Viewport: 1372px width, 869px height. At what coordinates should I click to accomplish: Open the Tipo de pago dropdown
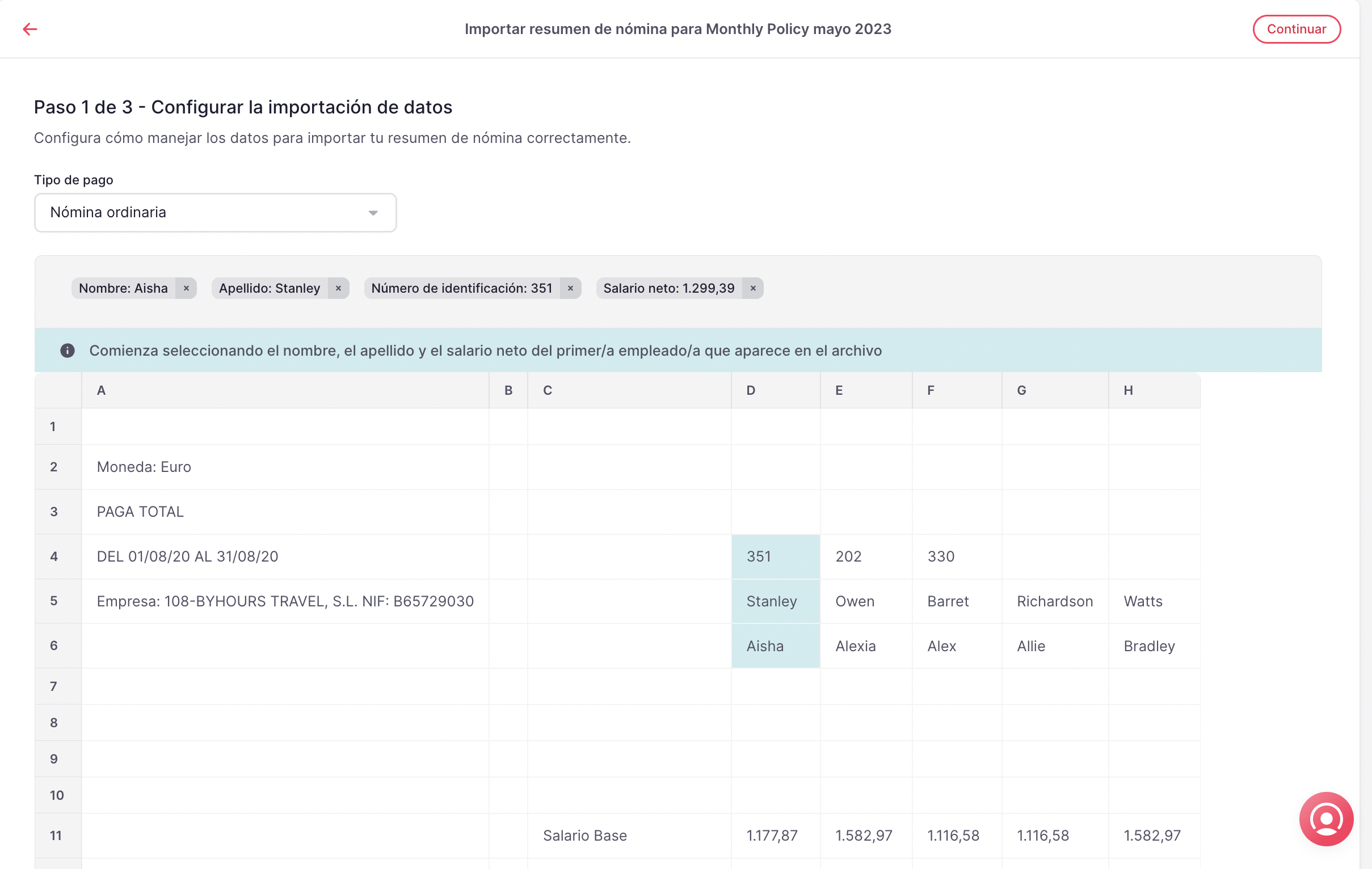pos(216,212)
